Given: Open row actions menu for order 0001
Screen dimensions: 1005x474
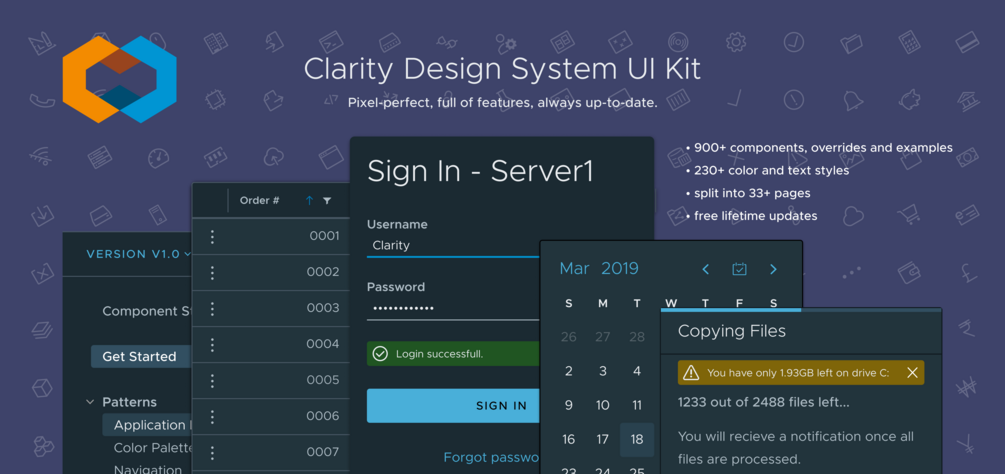Looking at the screenshot, I should click(212, 236).
